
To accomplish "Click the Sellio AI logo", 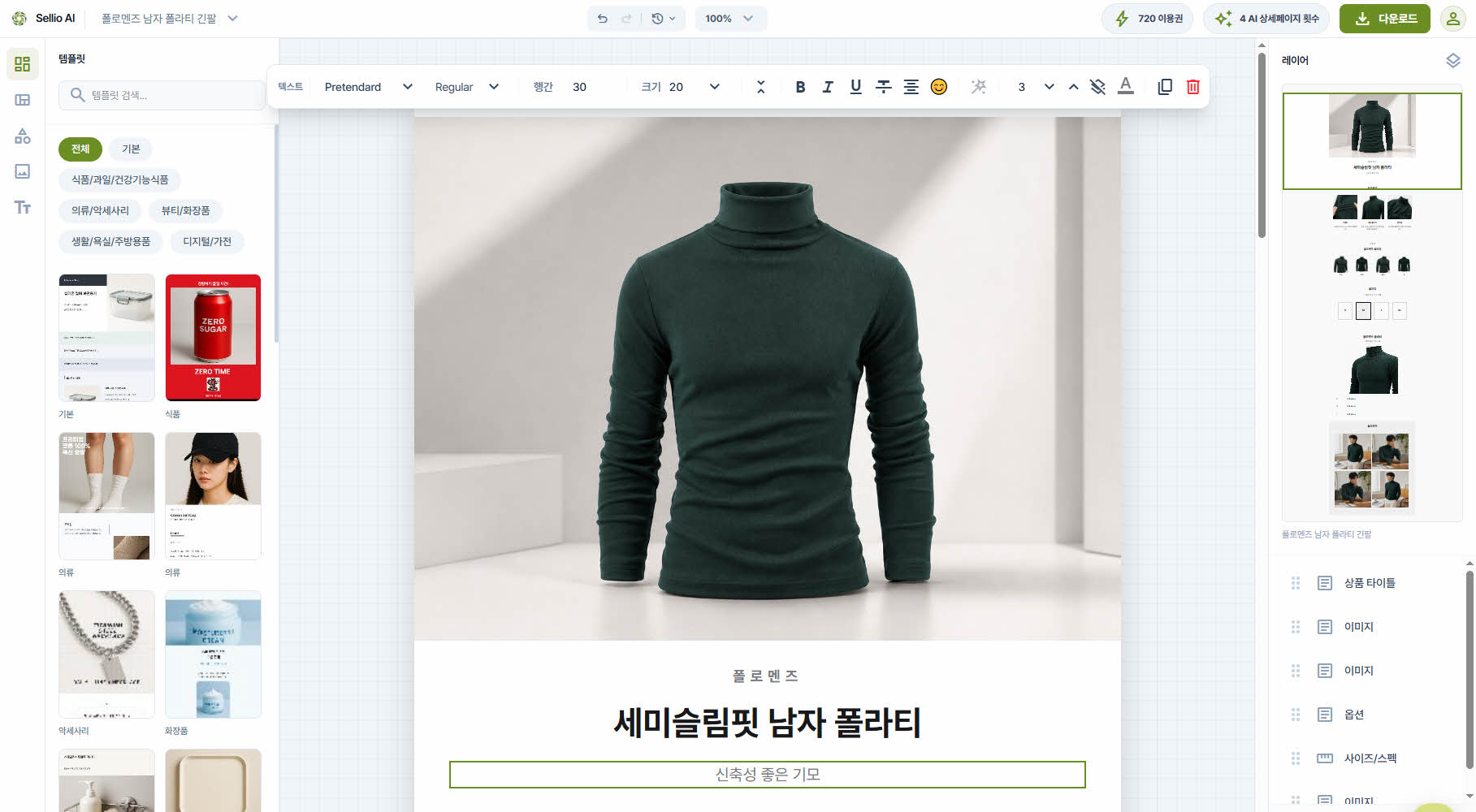I will tap(43, 18).
